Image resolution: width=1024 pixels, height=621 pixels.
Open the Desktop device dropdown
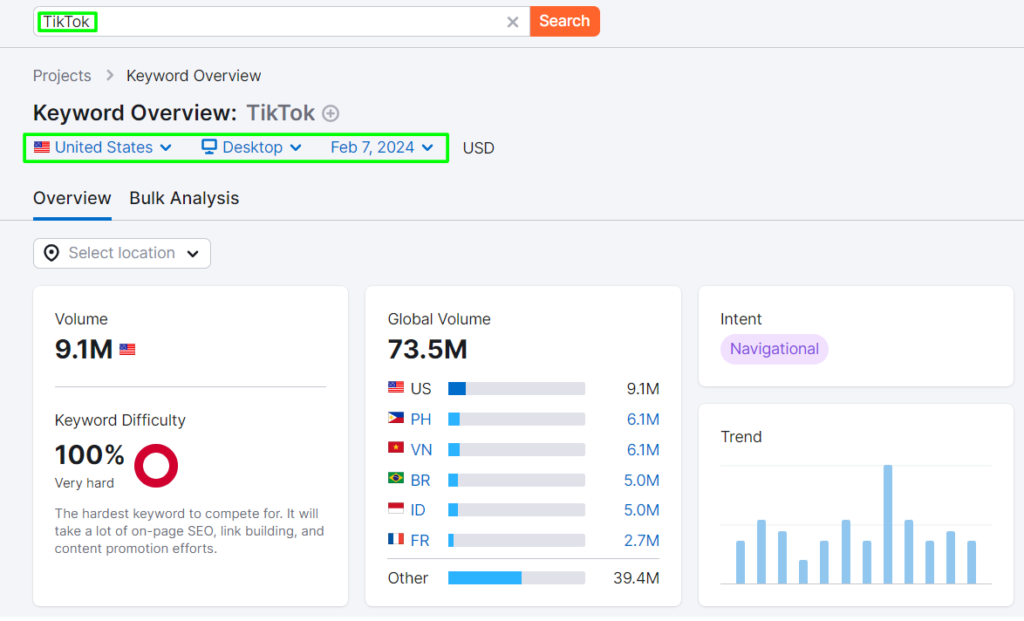click(251, 148)
